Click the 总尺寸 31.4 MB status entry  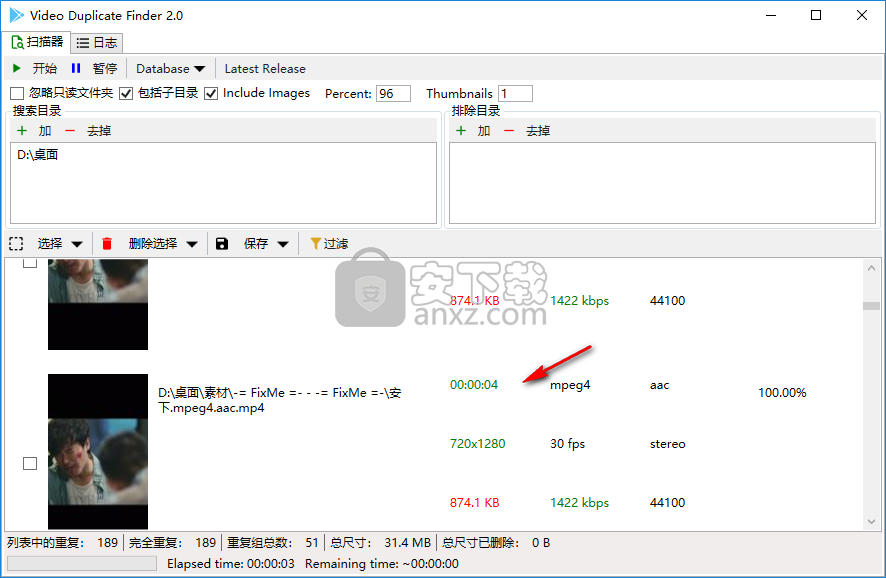381,542
